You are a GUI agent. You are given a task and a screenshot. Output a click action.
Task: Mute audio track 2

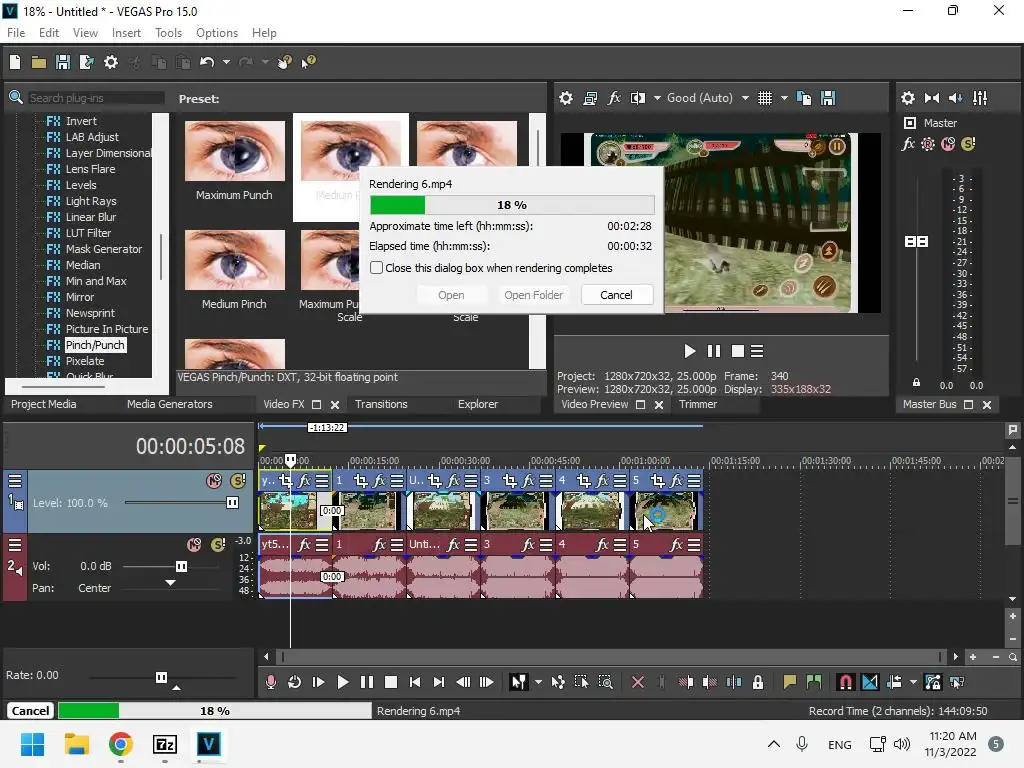point(194,545)
